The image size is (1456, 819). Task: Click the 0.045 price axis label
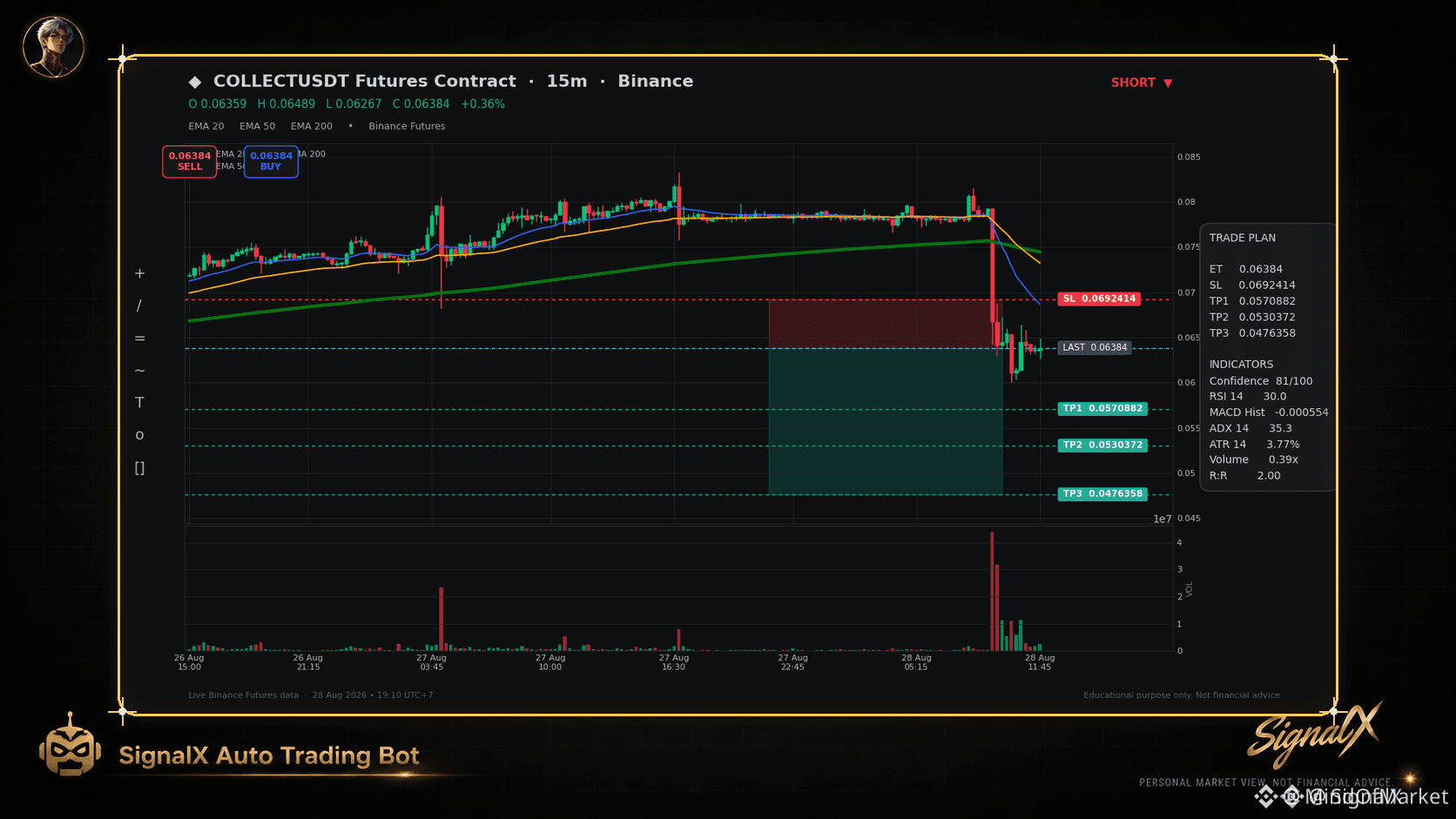(x=1189, y=519)
